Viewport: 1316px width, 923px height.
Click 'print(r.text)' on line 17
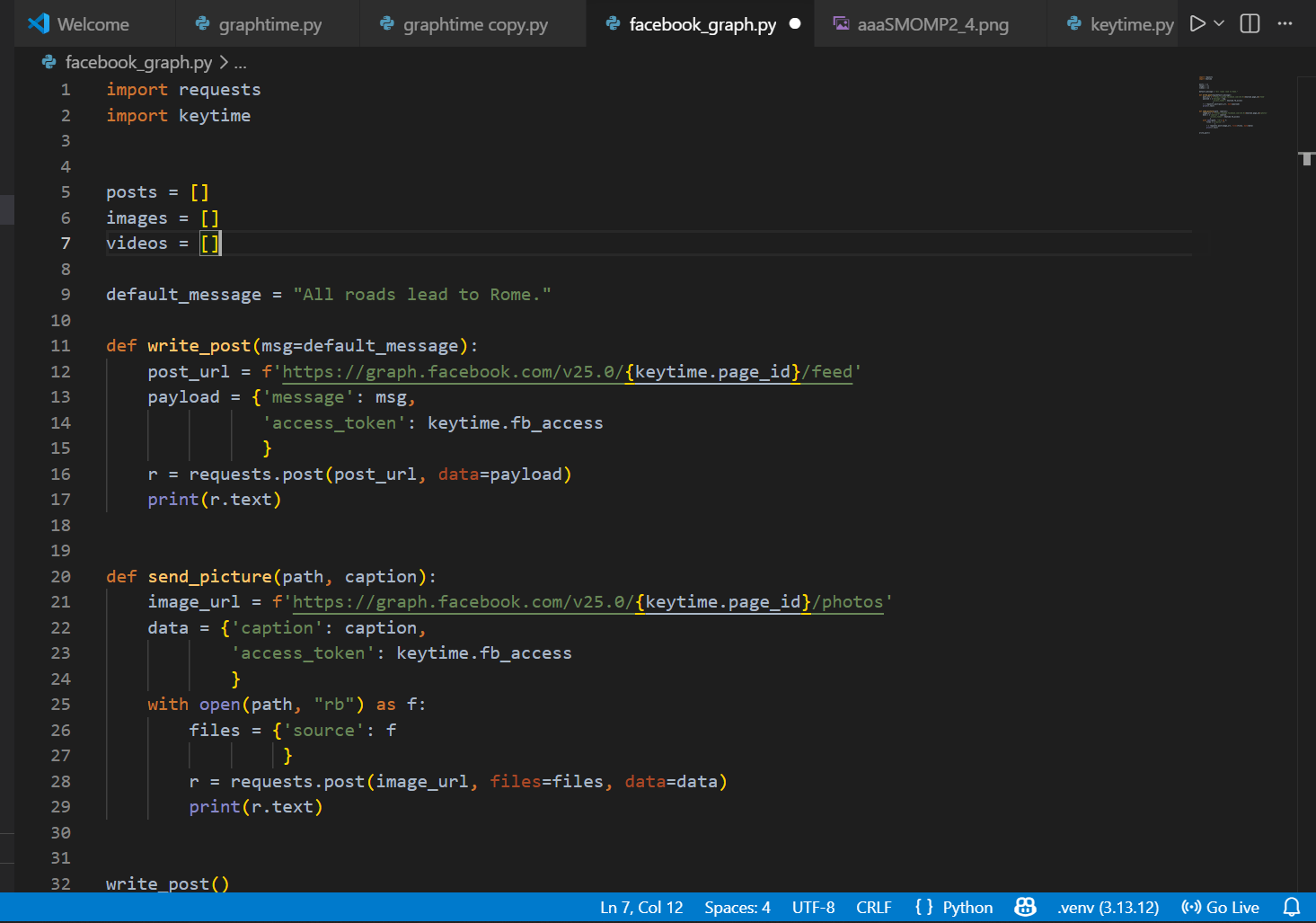tap(215, 500)
